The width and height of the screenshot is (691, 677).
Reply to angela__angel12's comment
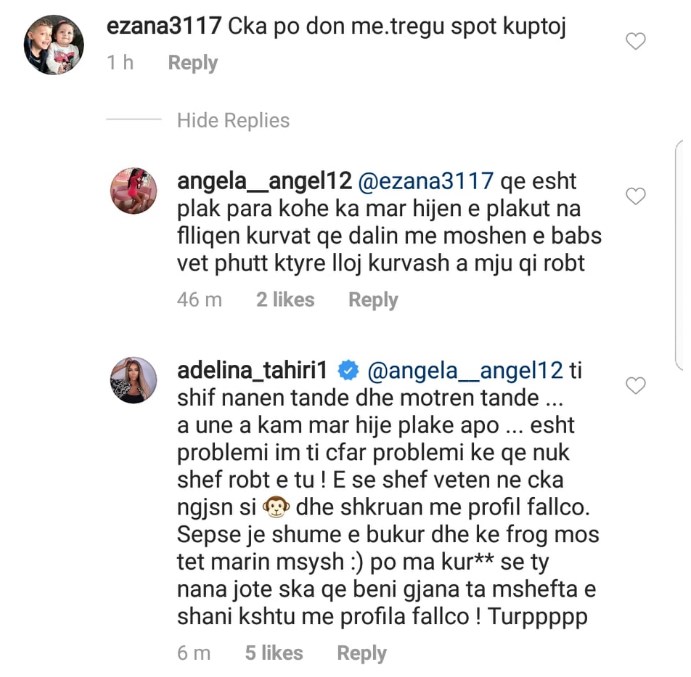pos(373,299)
